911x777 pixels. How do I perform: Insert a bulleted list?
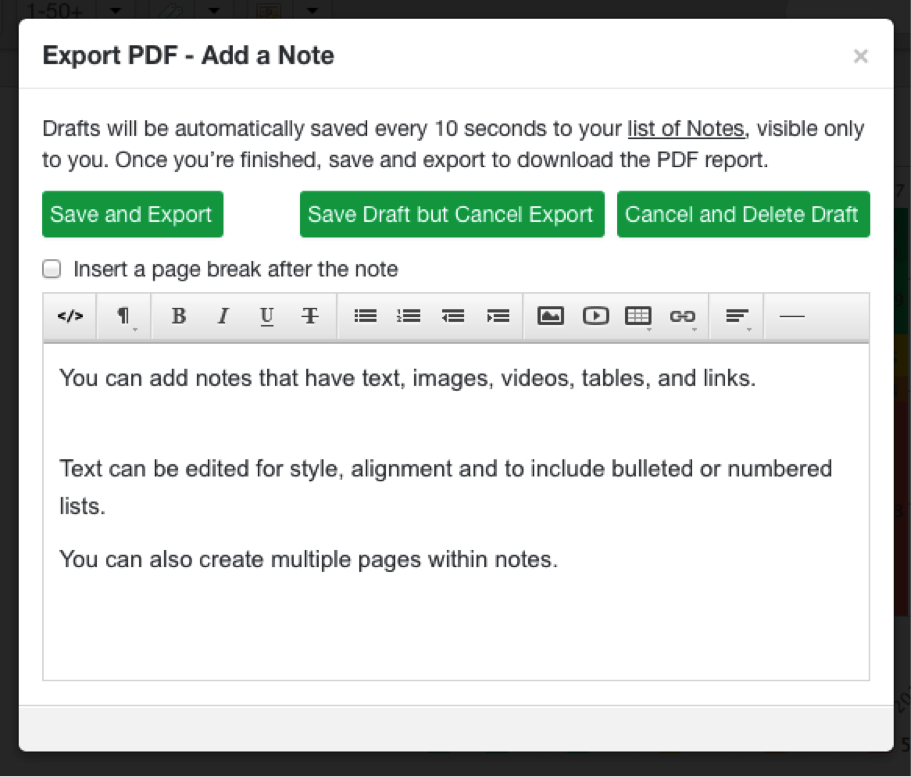tap(365, 316)
